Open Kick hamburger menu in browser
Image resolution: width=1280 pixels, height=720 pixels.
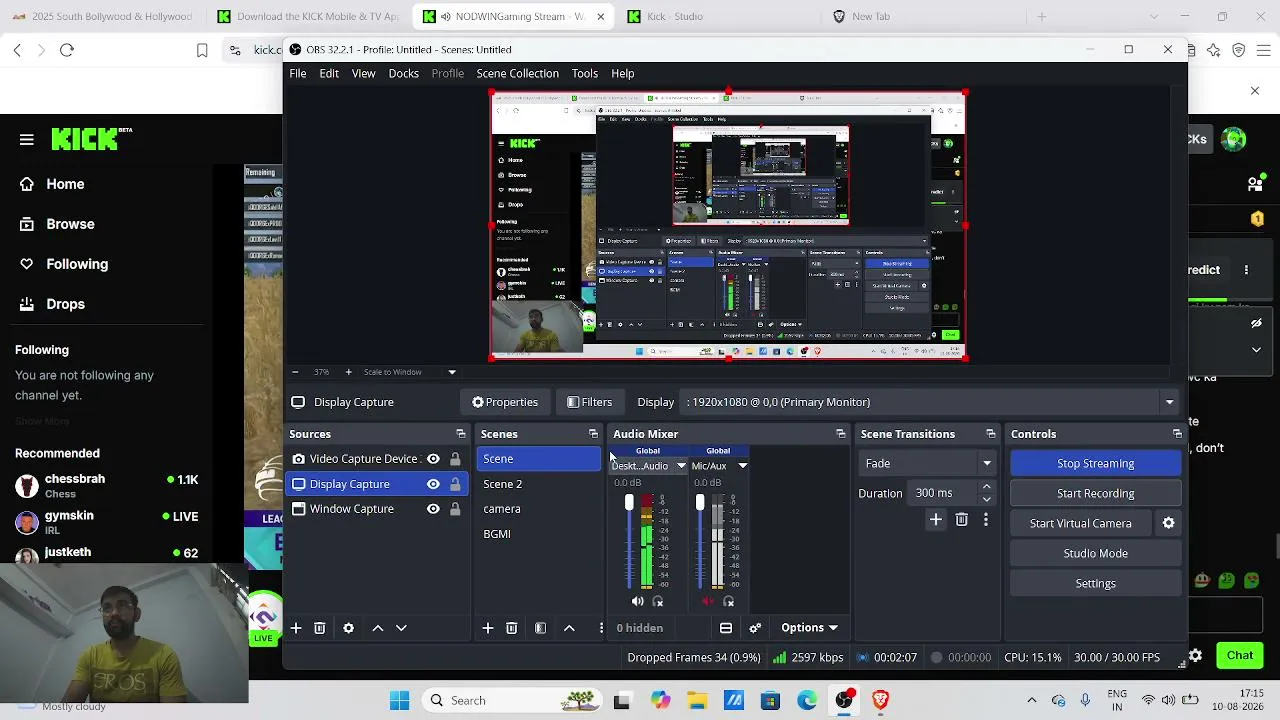(27, 140)
